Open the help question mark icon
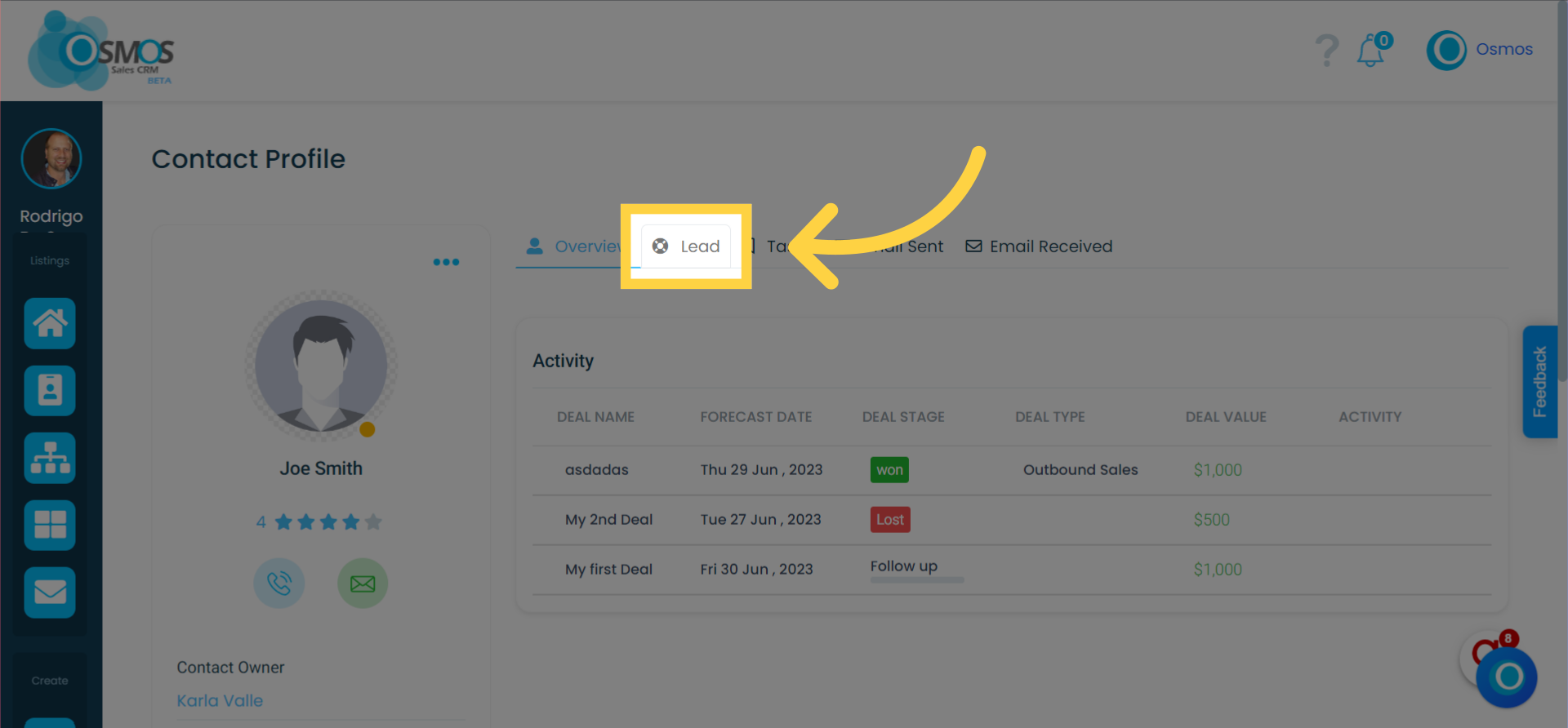 [x=1326, y=51]
